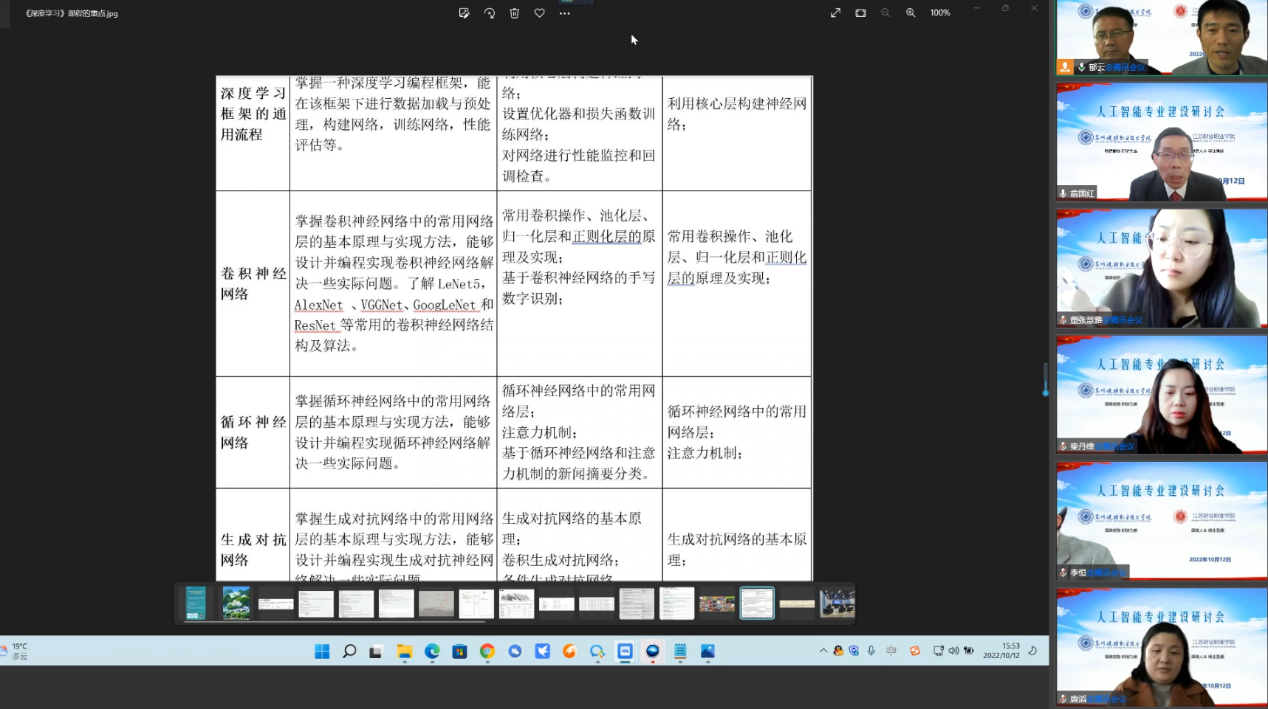Click the 100% zoom level indicator
The image size is (1268, 709).
point(940,13)
